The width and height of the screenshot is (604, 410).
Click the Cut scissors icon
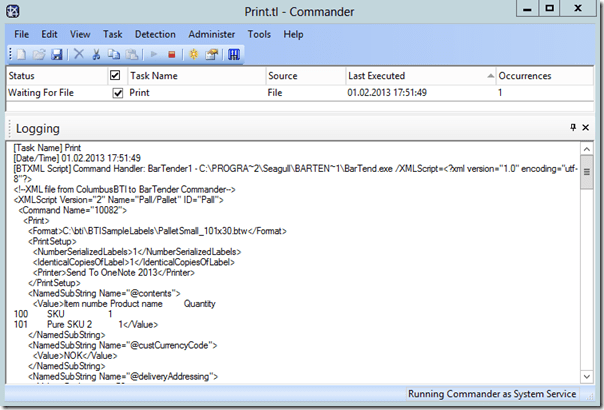pyautogui.click(x=98, y=54)
